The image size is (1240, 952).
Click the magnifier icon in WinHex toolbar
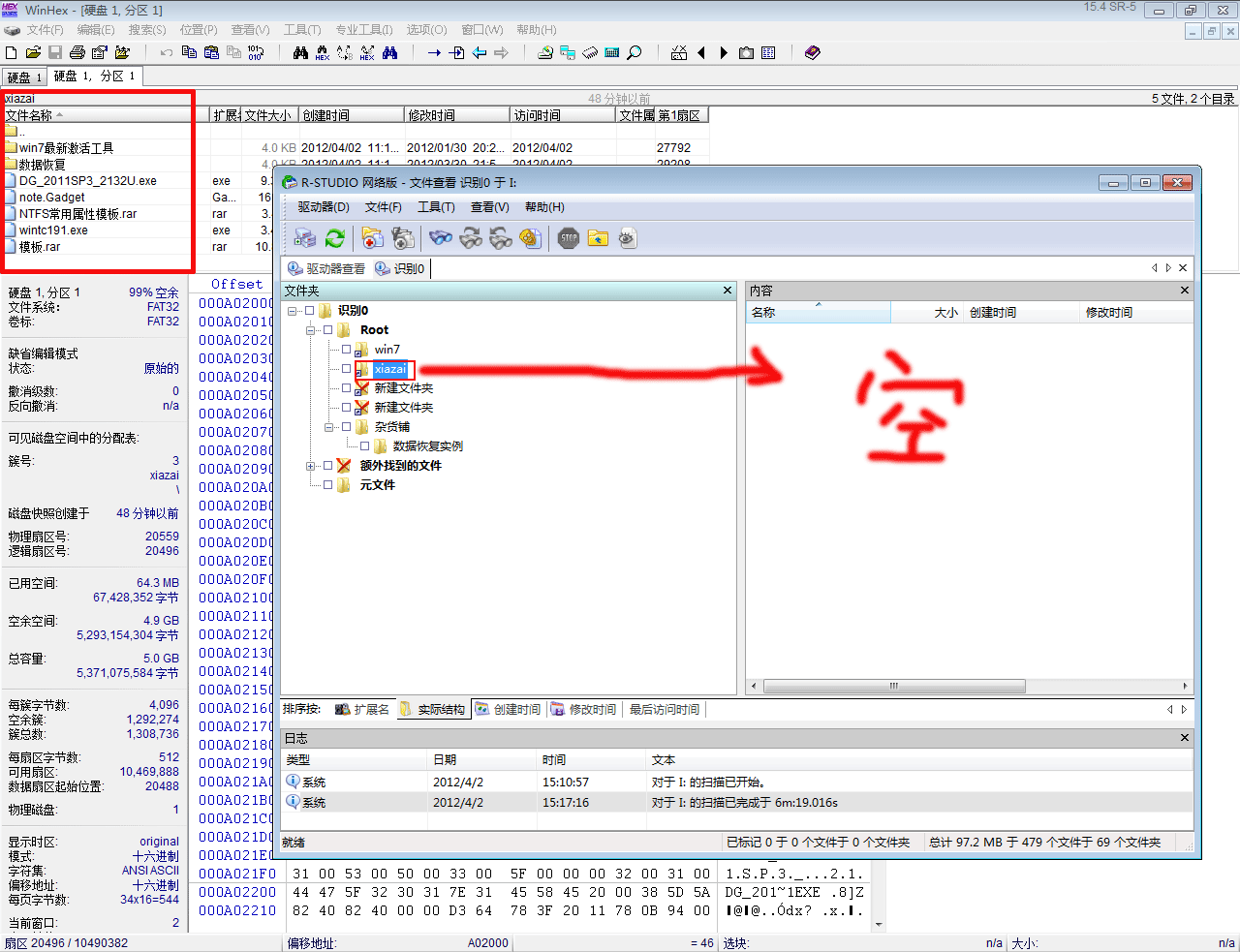click(635, 52)
